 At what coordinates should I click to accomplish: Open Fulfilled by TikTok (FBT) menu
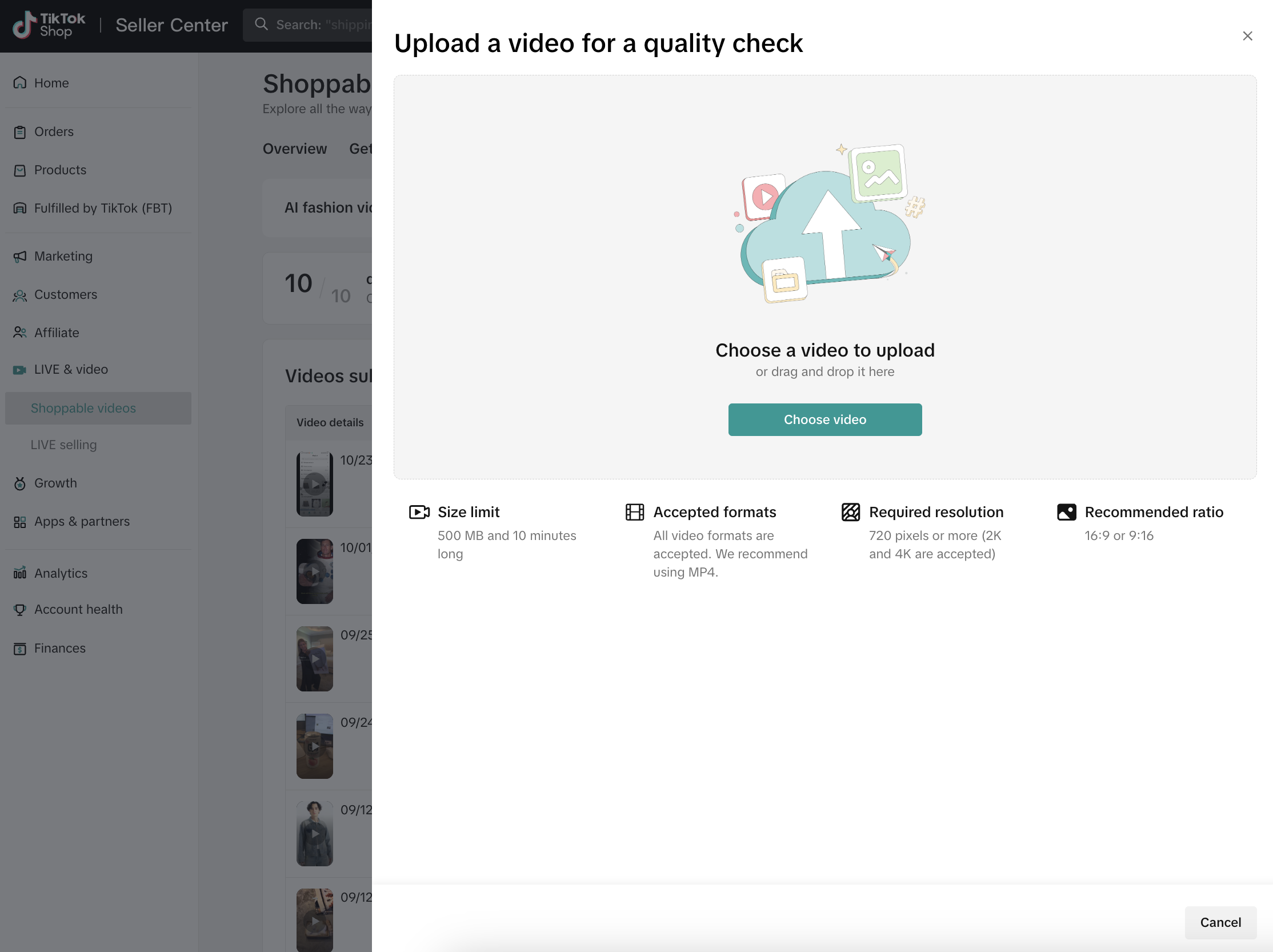pos(103,209)
